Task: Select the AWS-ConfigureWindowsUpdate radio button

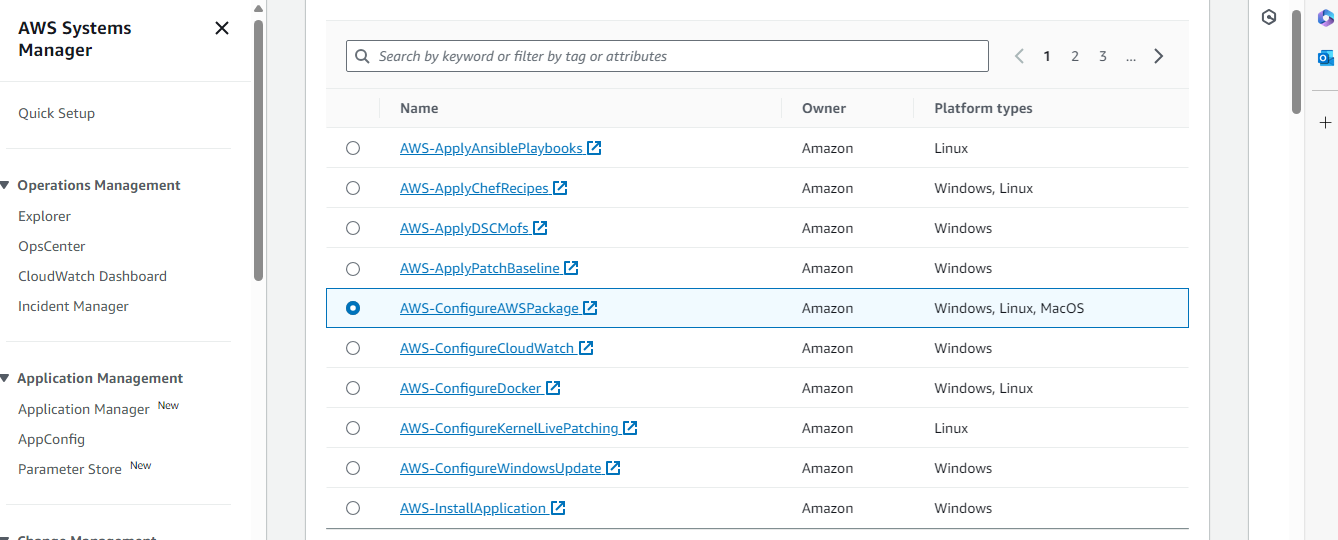Action: (x=353, y=468)
